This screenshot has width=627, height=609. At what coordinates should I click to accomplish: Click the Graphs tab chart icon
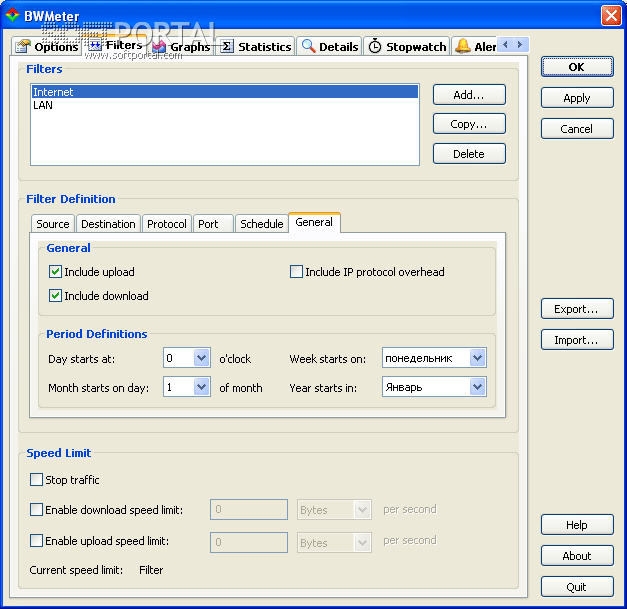[159, 46]
